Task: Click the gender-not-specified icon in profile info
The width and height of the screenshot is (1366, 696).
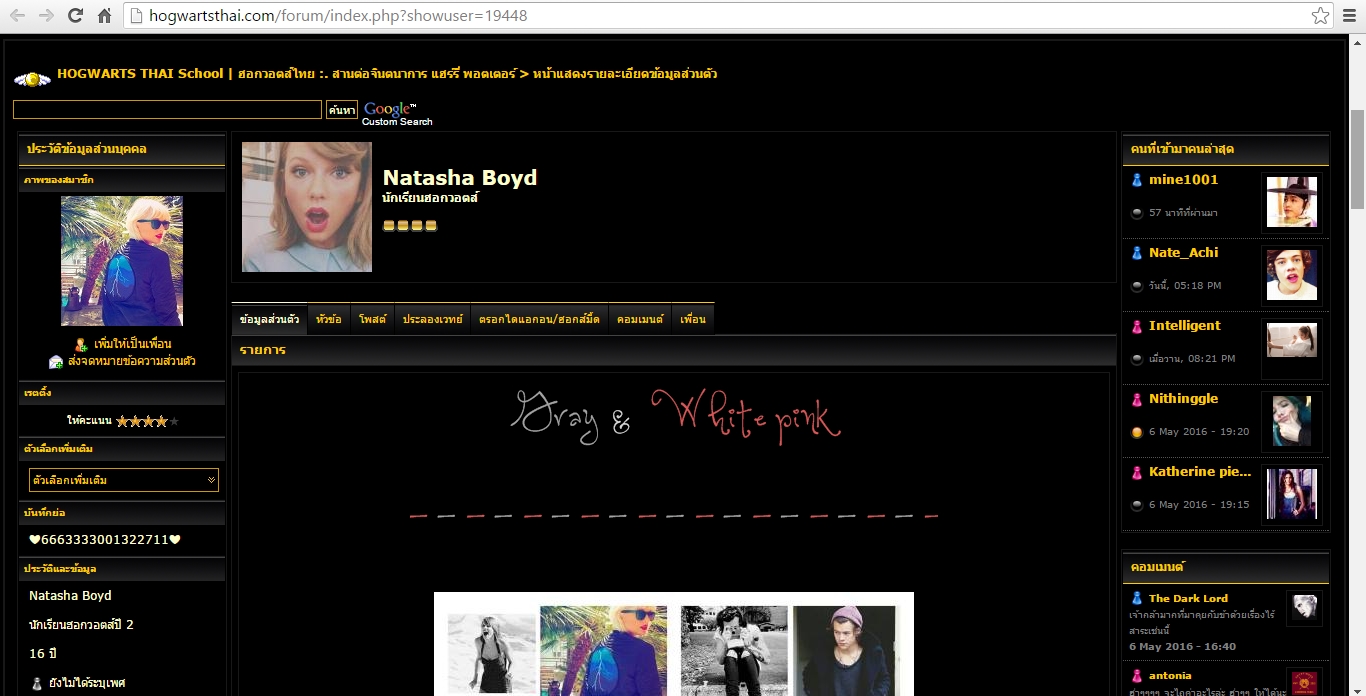Action: (x=37, y=683)
